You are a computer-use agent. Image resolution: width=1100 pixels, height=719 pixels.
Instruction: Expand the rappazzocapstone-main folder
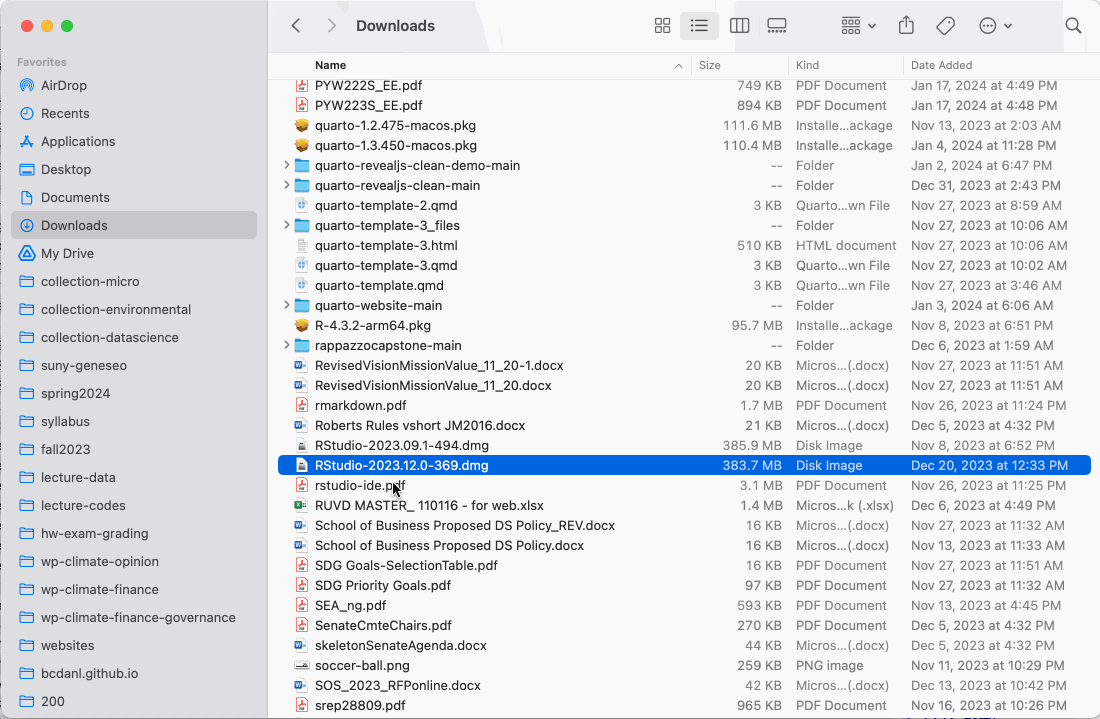click(x=287, y=345)
